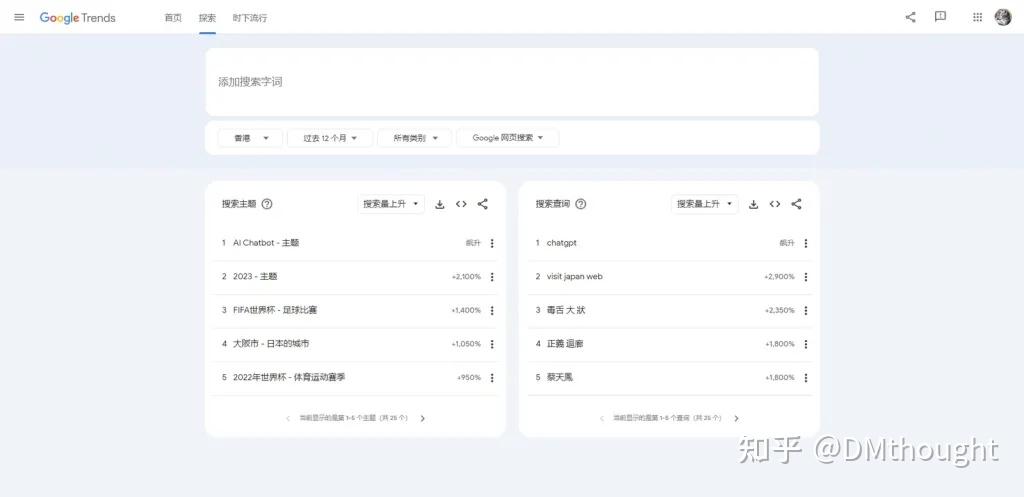1024x497 pixels.
Task: Open the AI Chatbot - 主题 result
Action: point(266,242)
